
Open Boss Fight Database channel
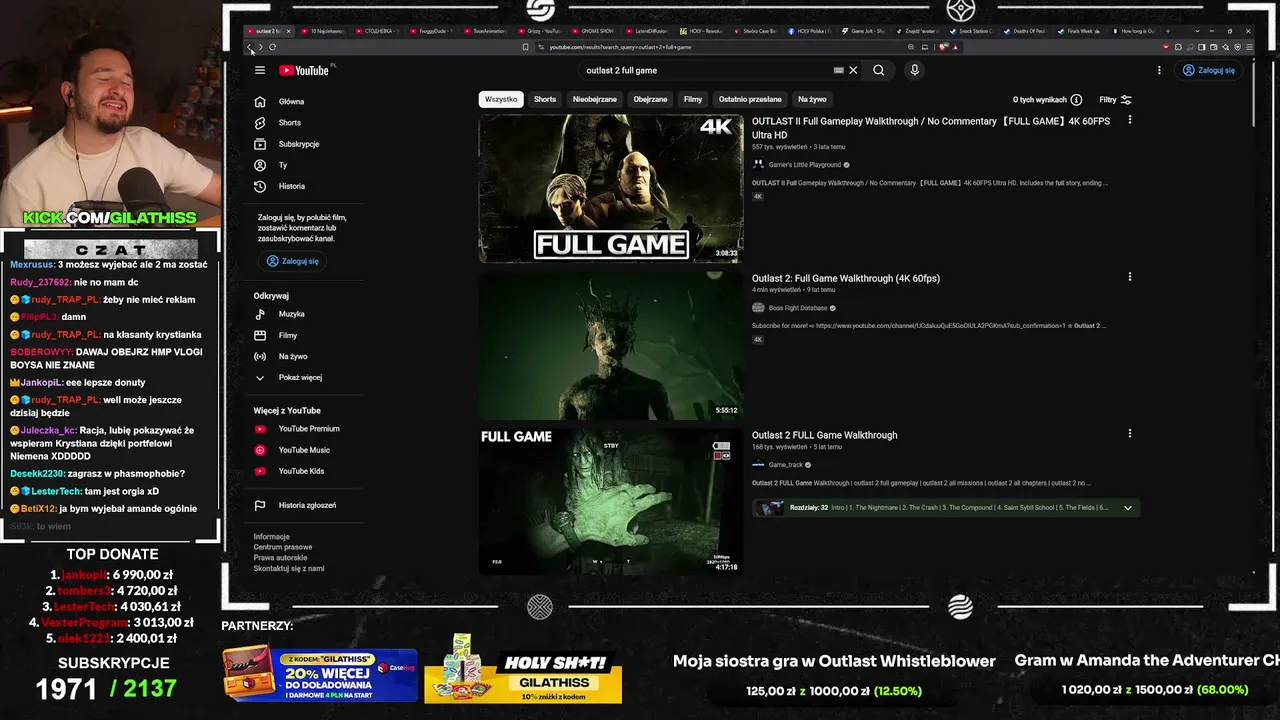pyautogui.click(x=798, y=308)
